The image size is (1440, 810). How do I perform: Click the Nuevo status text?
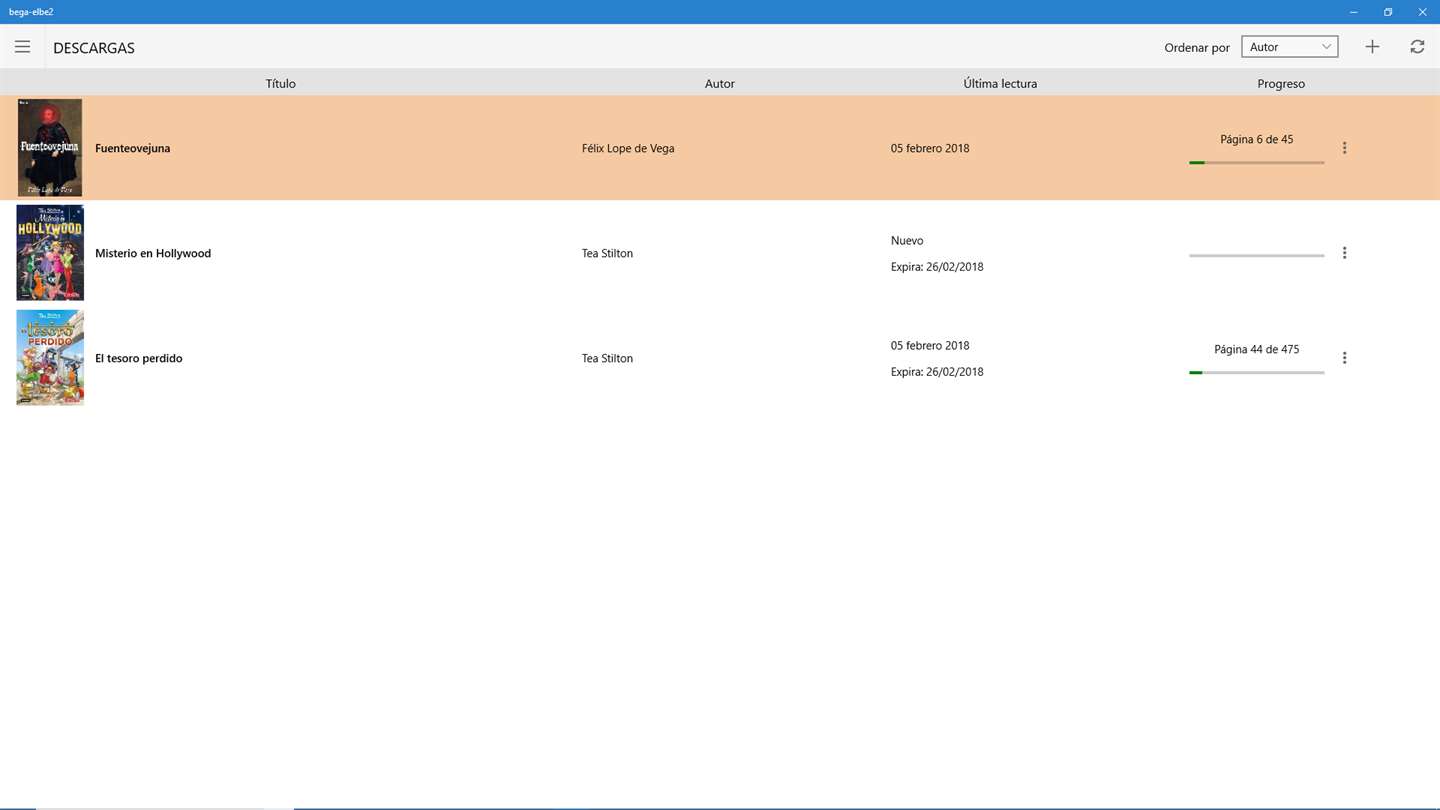[907, 240]
